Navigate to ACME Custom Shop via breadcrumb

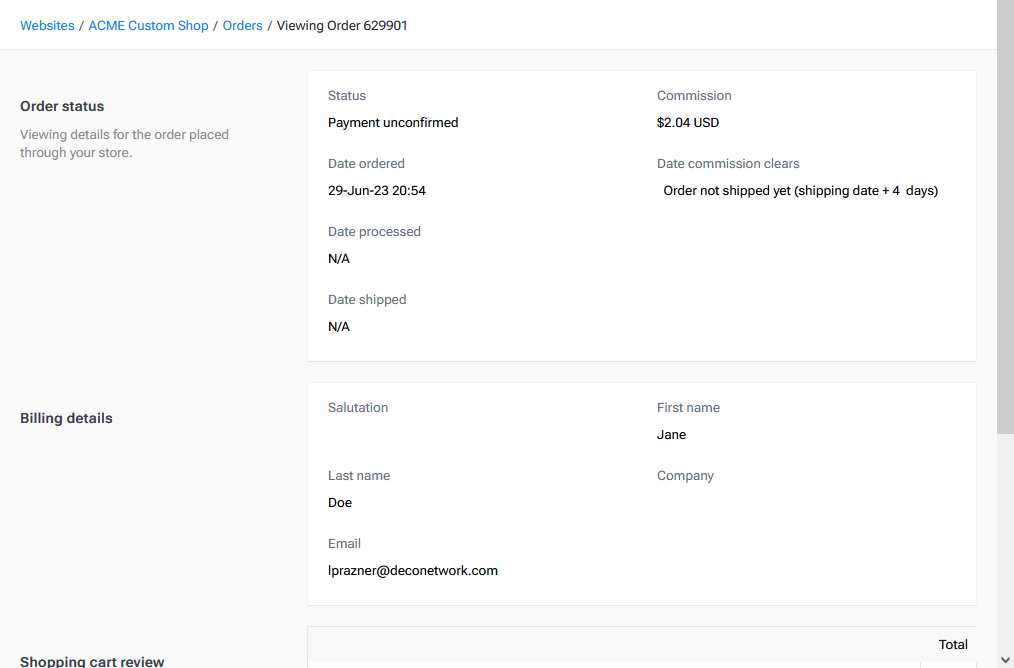click(148, 25)
